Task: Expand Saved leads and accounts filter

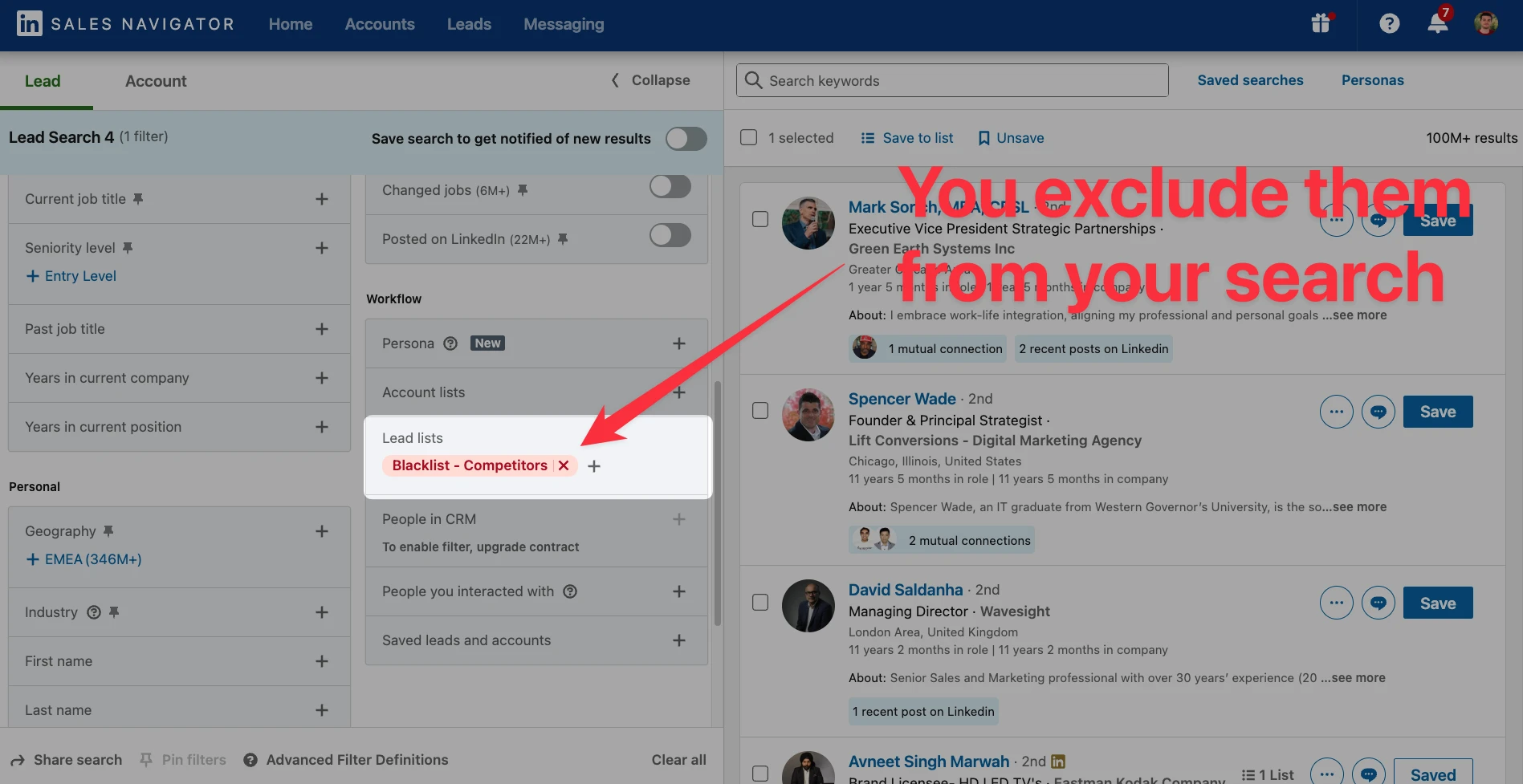Action: (x=679, y=640)
